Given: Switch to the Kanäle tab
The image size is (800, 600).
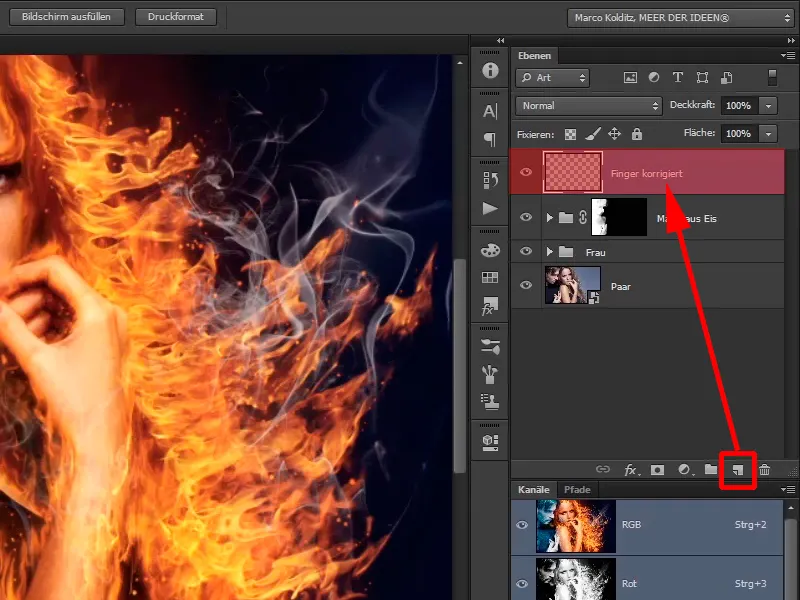Looking at the screenshot, I should tap(534, 490).
